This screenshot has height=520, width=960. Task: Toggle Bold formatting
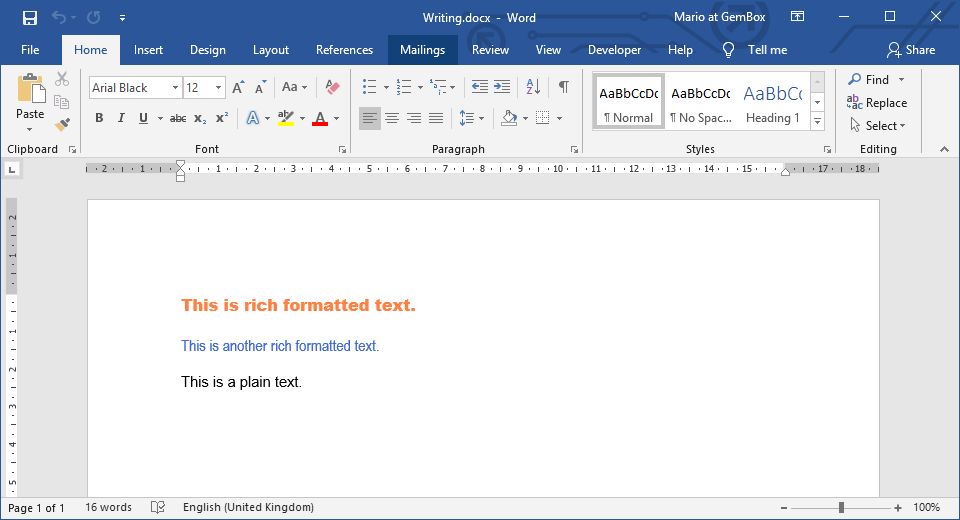(99, 118)
